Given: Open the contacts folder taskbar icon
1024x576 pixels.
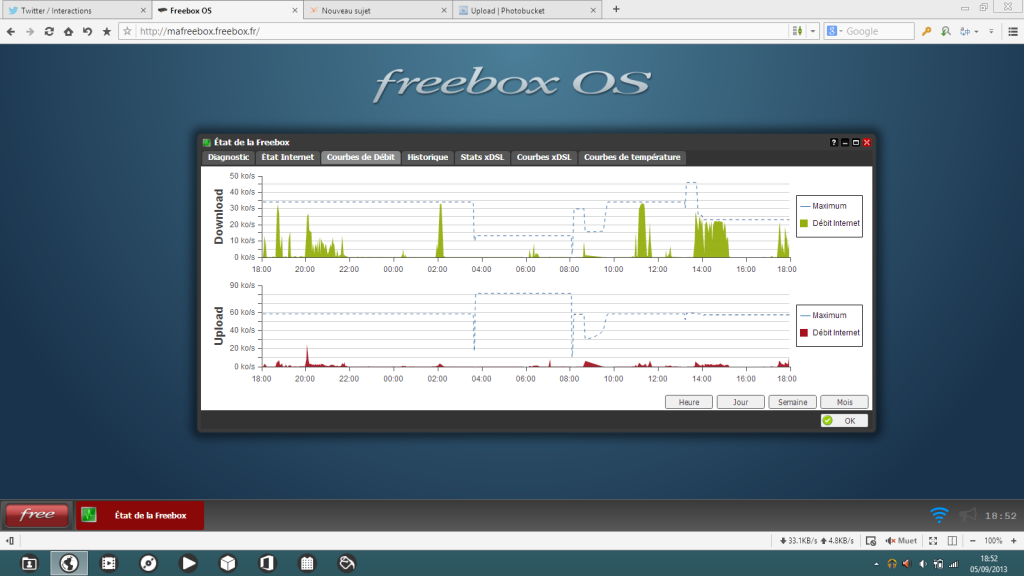Looking at the screenshot, I should [x=29, y=563].
